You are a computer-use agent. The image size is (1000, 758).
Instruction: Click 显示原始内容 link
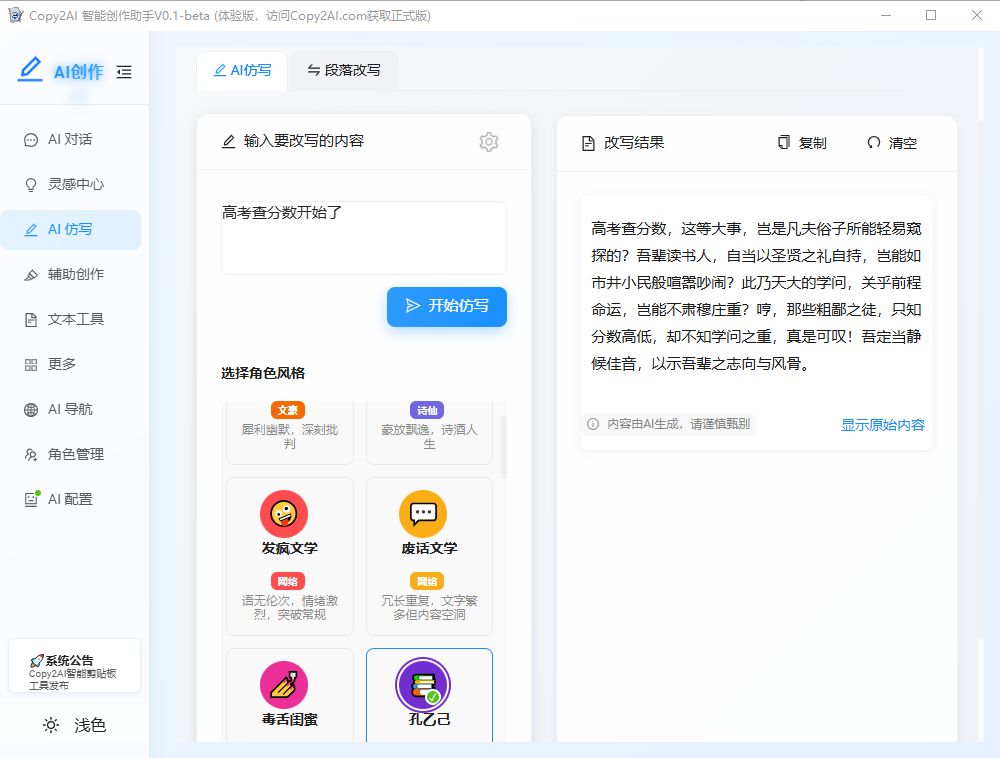pyautogui.click(x=882, y=425)
